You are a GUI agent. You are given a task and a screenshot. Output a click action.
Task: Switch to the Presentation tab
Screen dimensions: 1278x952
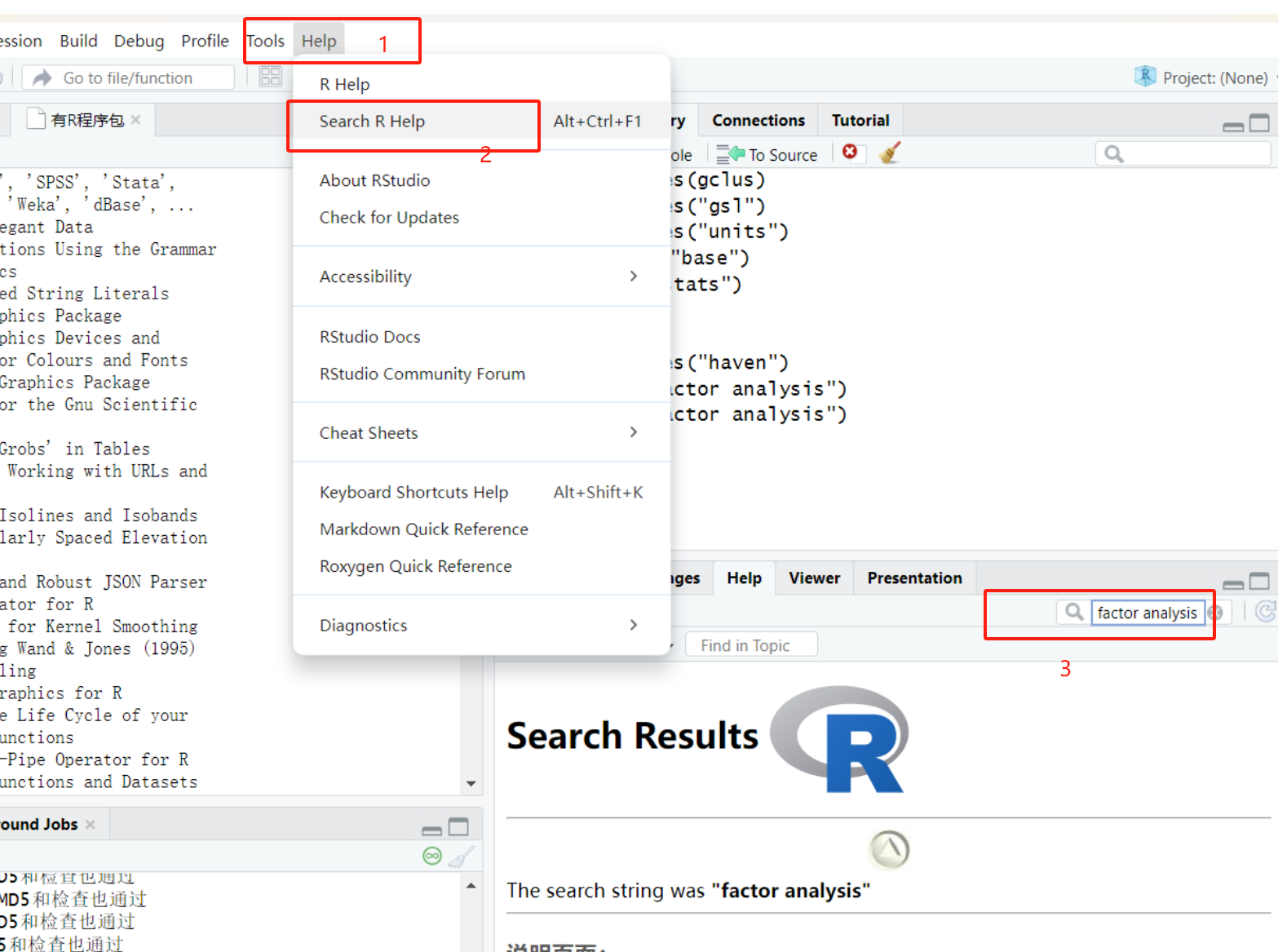(914, 578)
